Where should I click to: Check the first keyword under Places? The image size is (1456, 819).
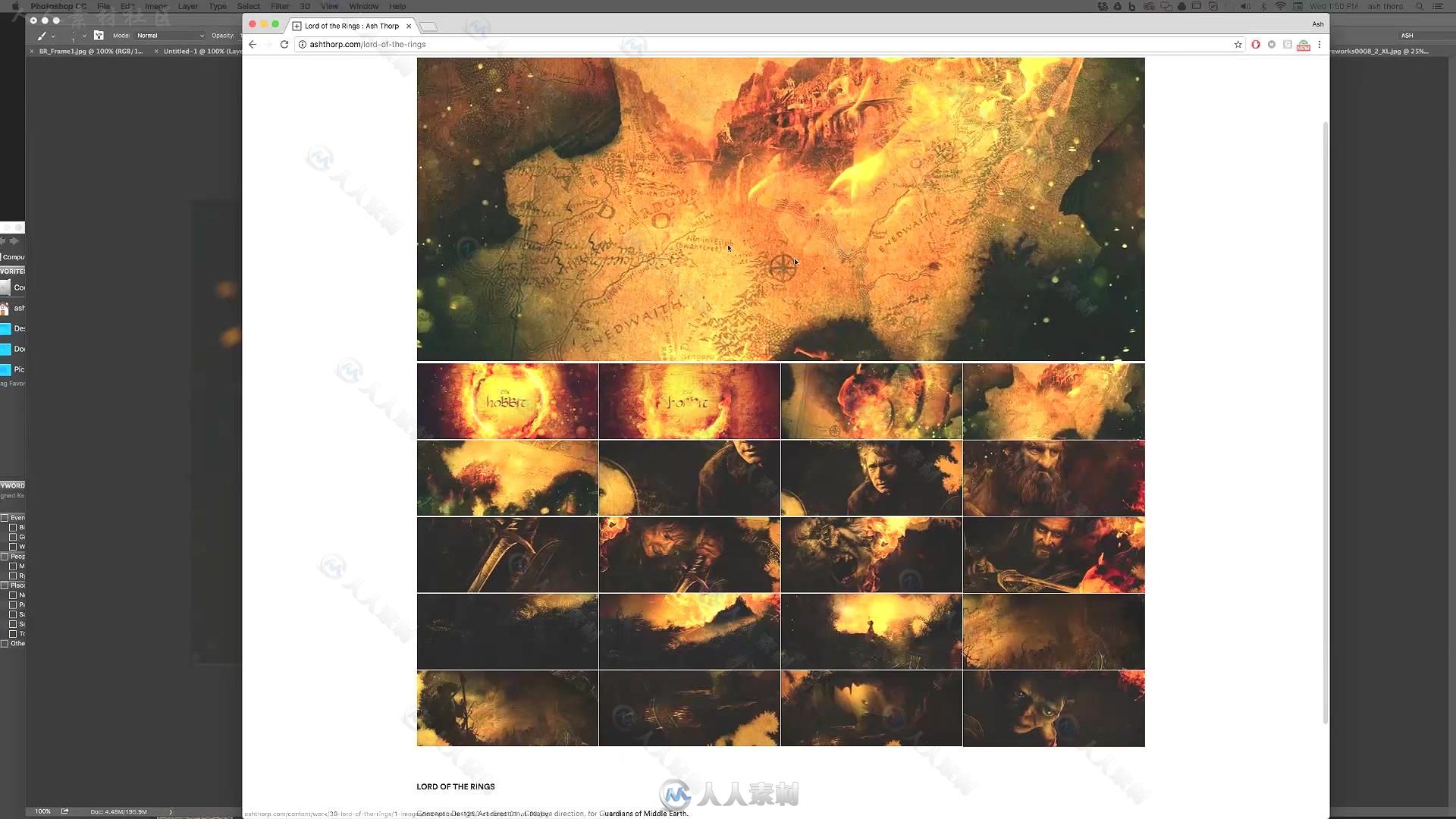tap(13, 595)
